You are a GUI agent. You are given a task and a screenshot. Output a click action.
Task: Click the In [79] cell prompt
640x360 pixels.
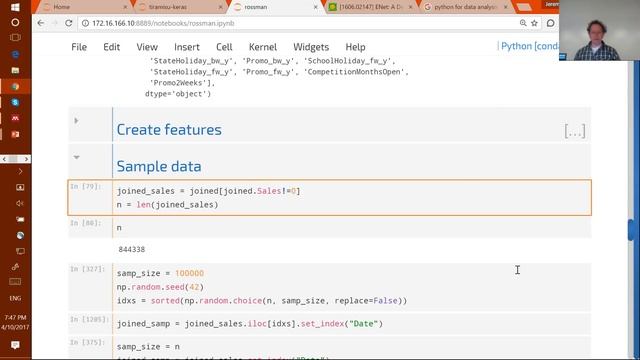pyautogui.click(x=85, y=187)
